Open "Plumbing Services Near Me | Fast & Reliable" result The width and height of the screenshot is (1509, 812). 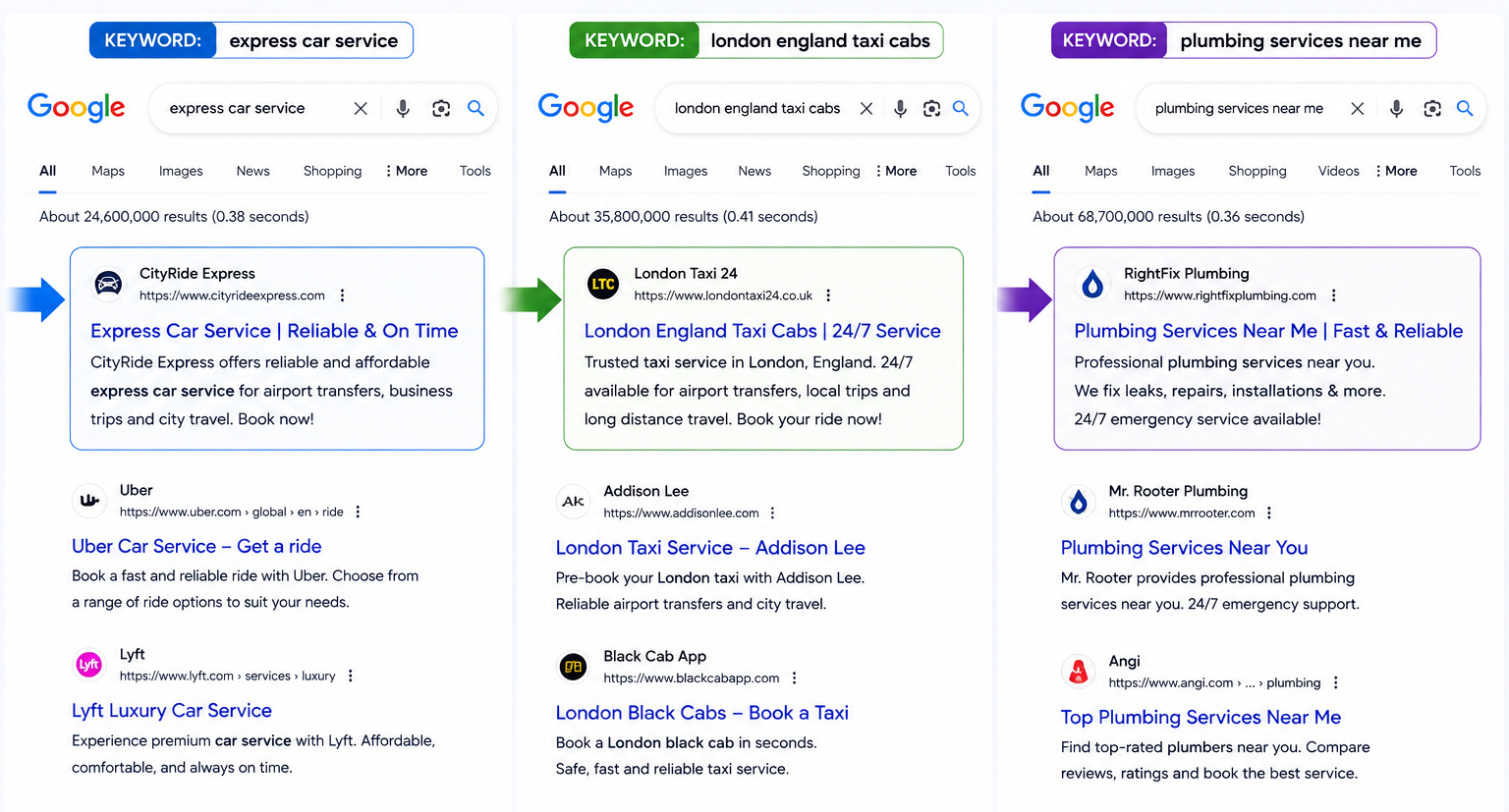coord(1268,331)
